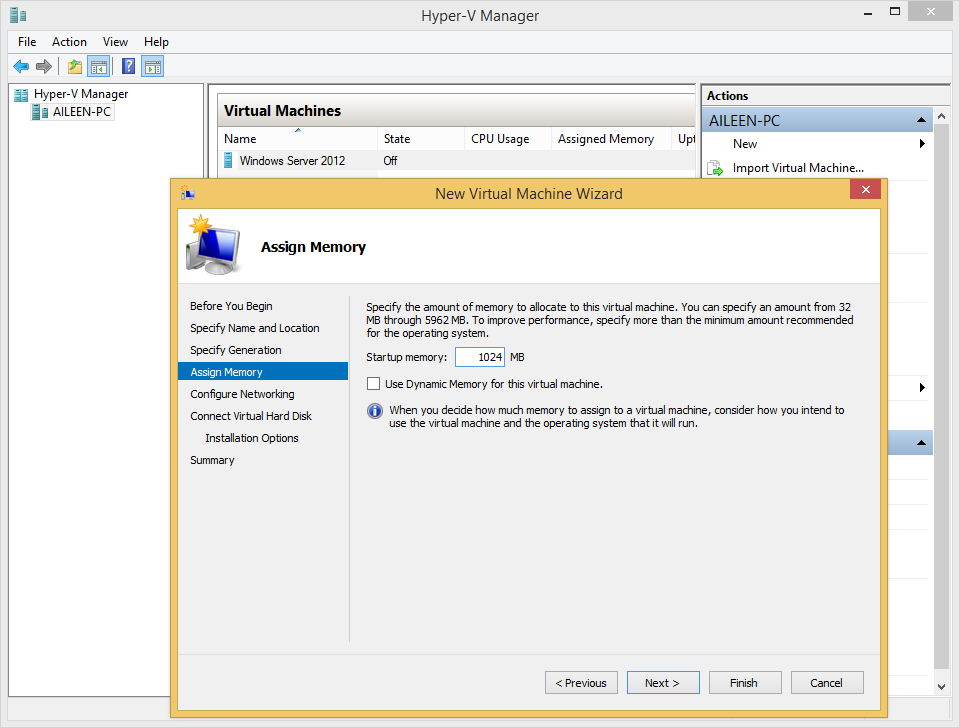
Task: Edit the Startup memory value field
Action: pos(480,356)
